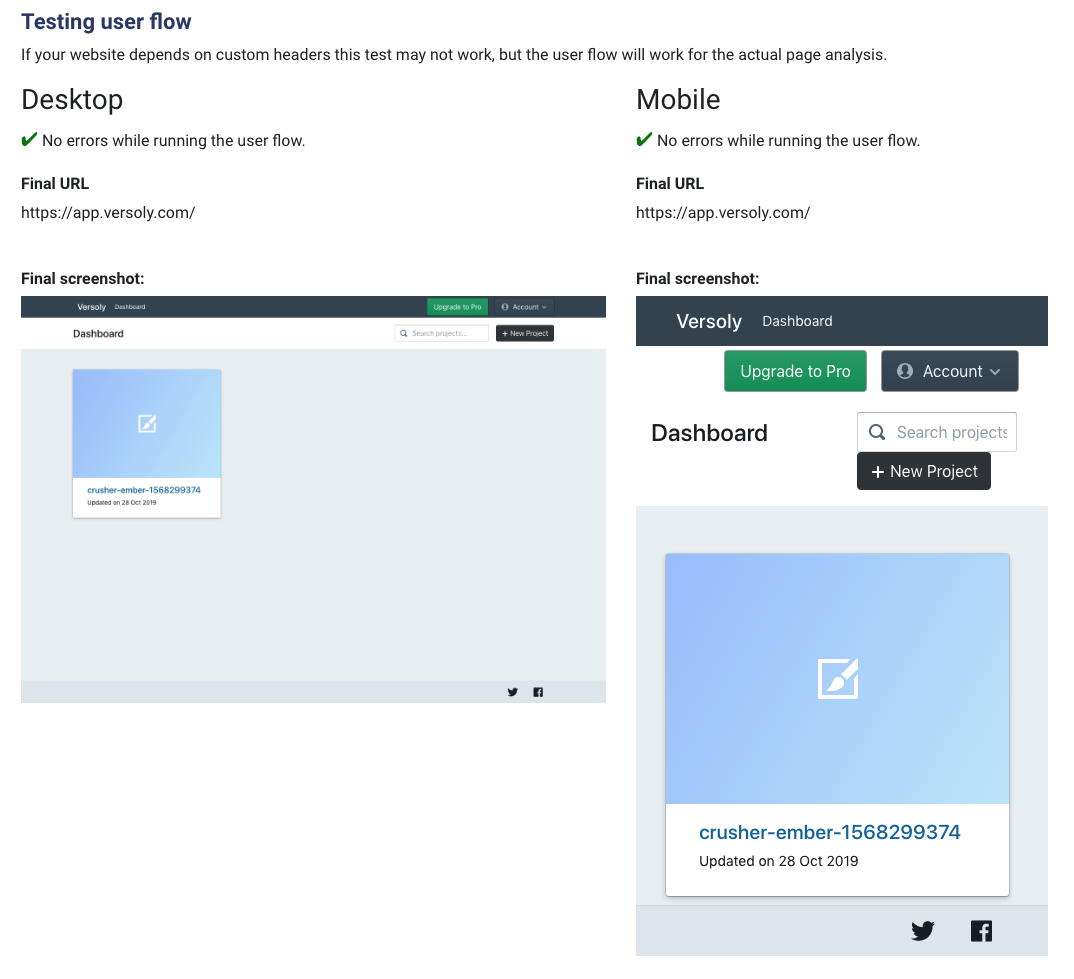
Task: Click the search magnifier icon in the mobile screenshot
Action: 877,432
